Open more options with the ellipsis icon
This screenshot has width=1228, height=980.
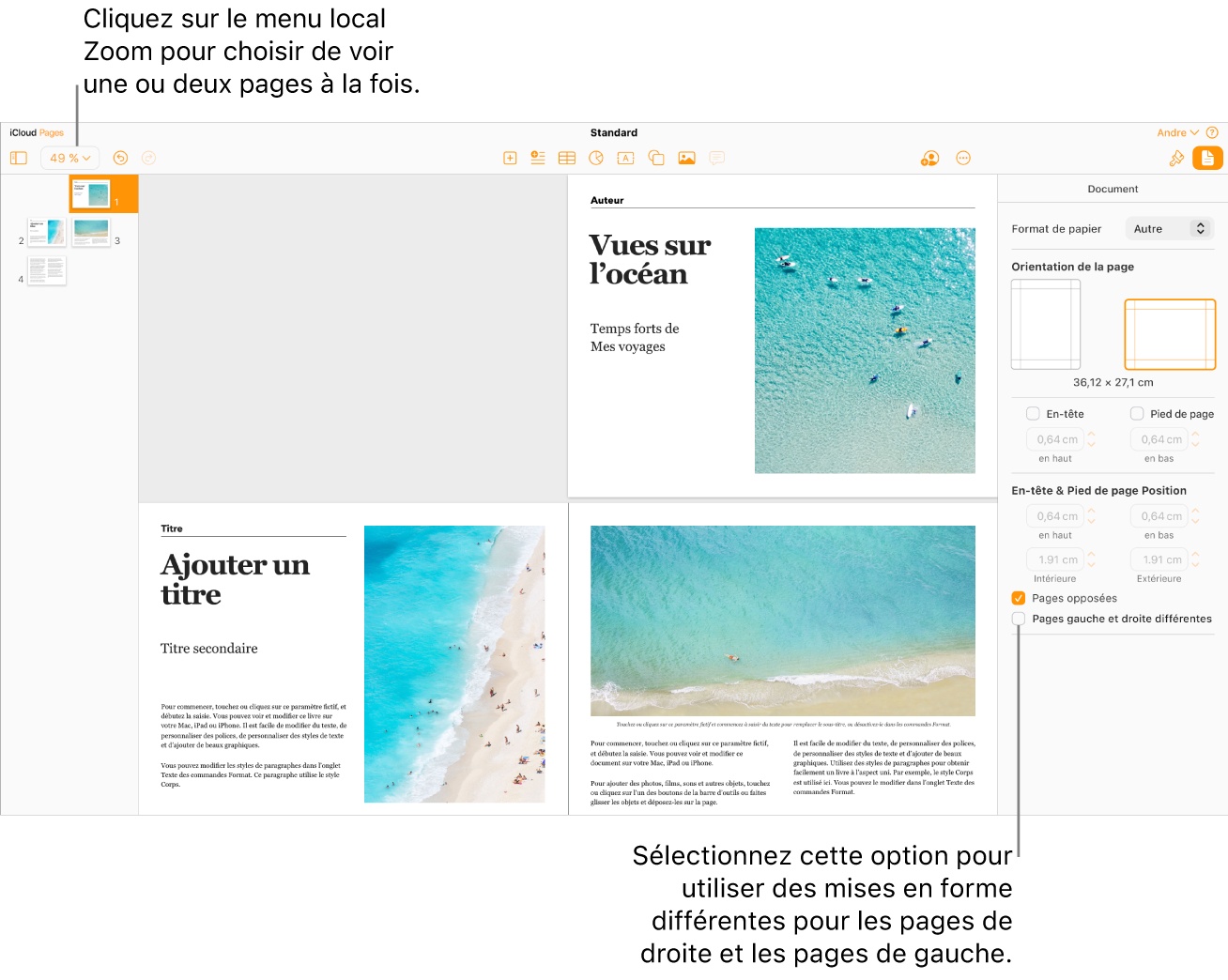coord(963,158)
